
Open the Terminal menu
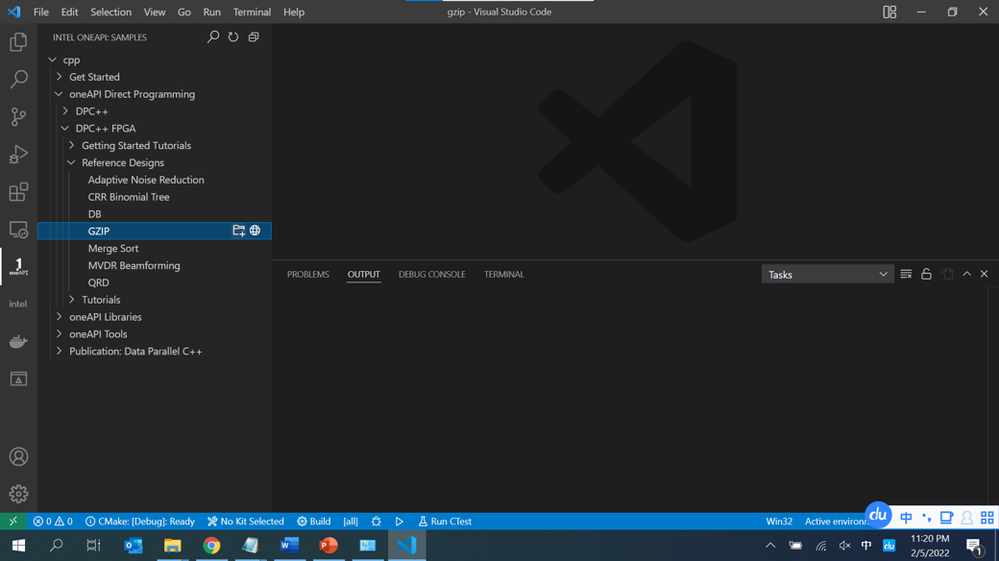coord(252,12)
